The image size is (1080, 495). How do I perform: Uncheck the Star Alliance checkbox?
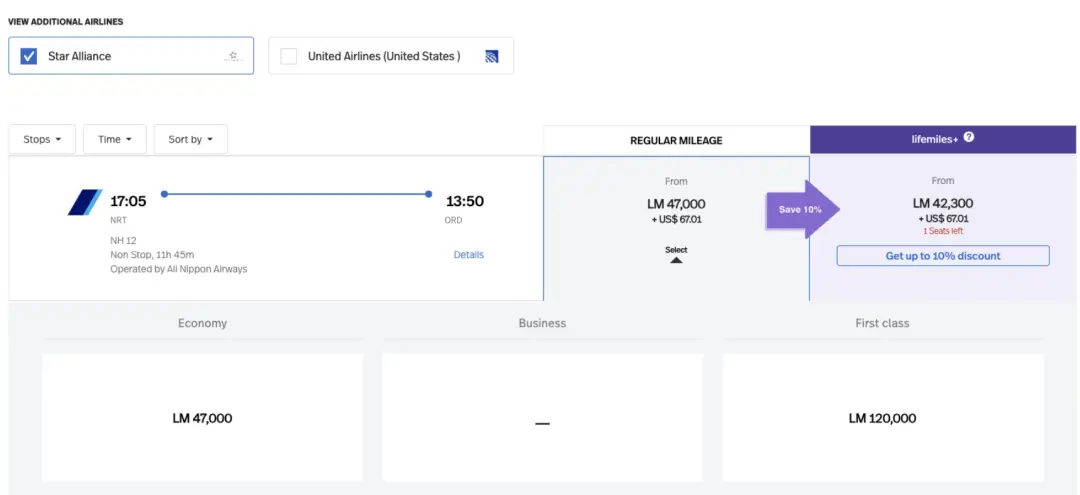(29, 56)
